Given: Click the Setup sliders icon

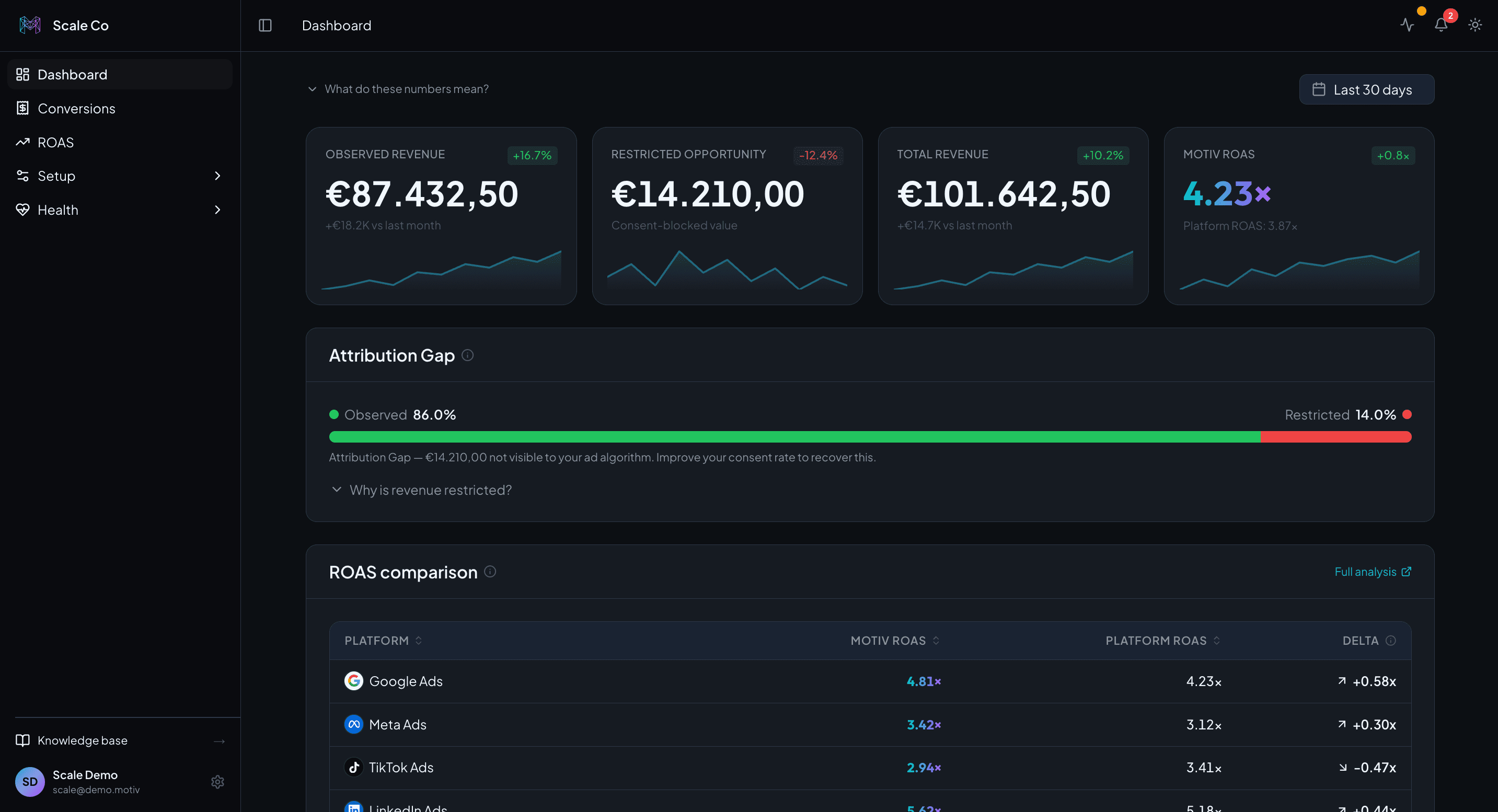Looking at the screenshot, I should [22, 176].
